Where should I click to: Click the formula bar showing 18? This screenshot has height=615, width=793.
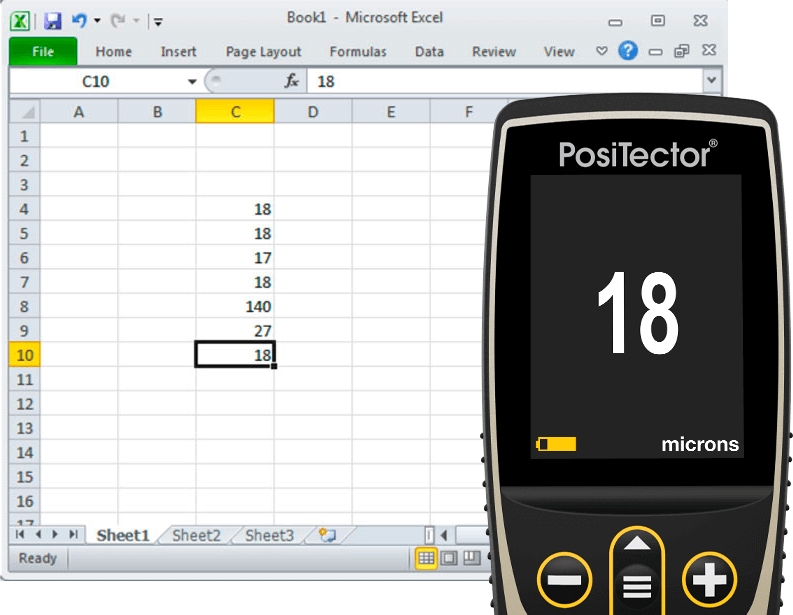click(505, 81)
